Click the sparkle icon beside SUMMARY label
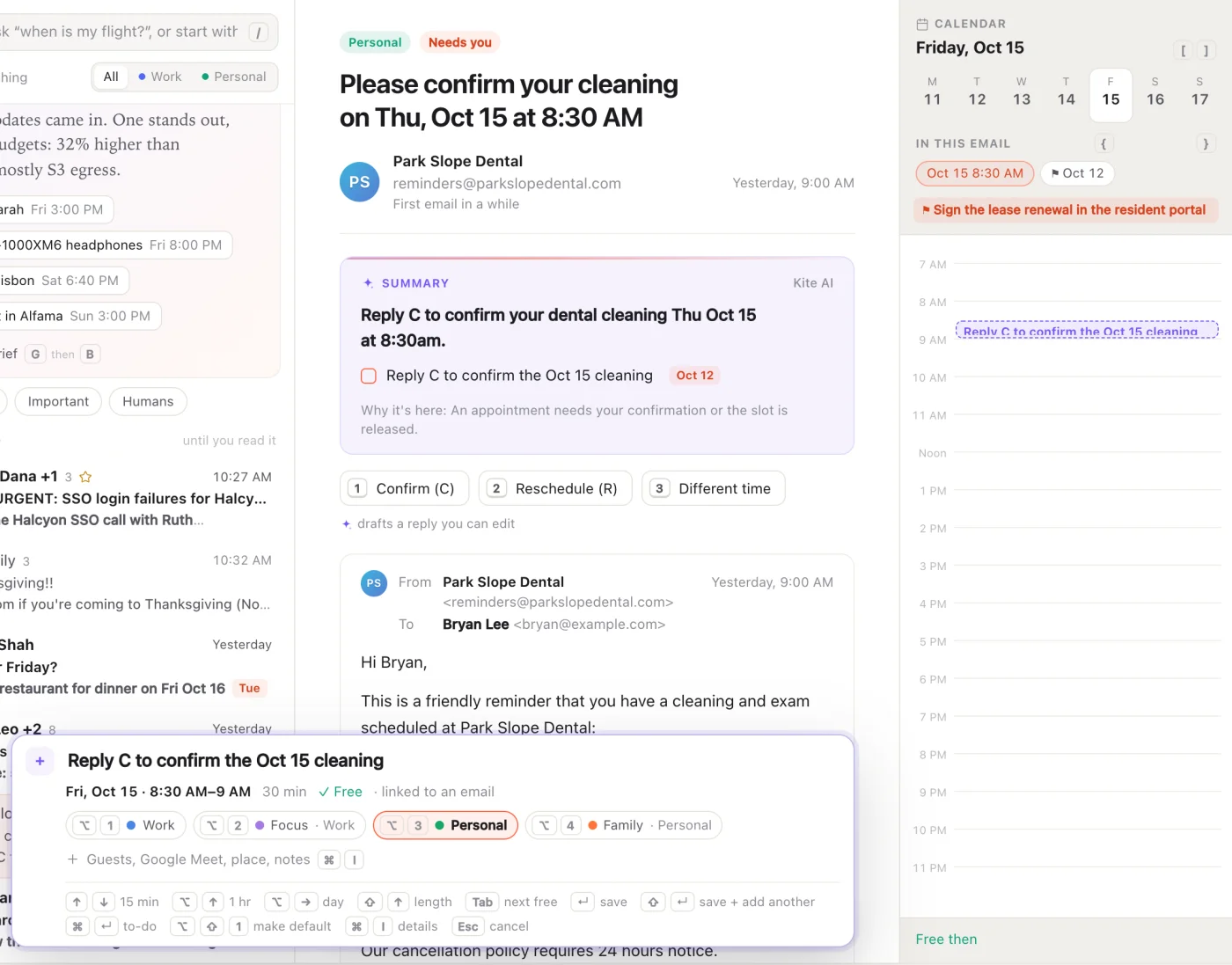This screenshot has height=965, width=1232. 369,283
